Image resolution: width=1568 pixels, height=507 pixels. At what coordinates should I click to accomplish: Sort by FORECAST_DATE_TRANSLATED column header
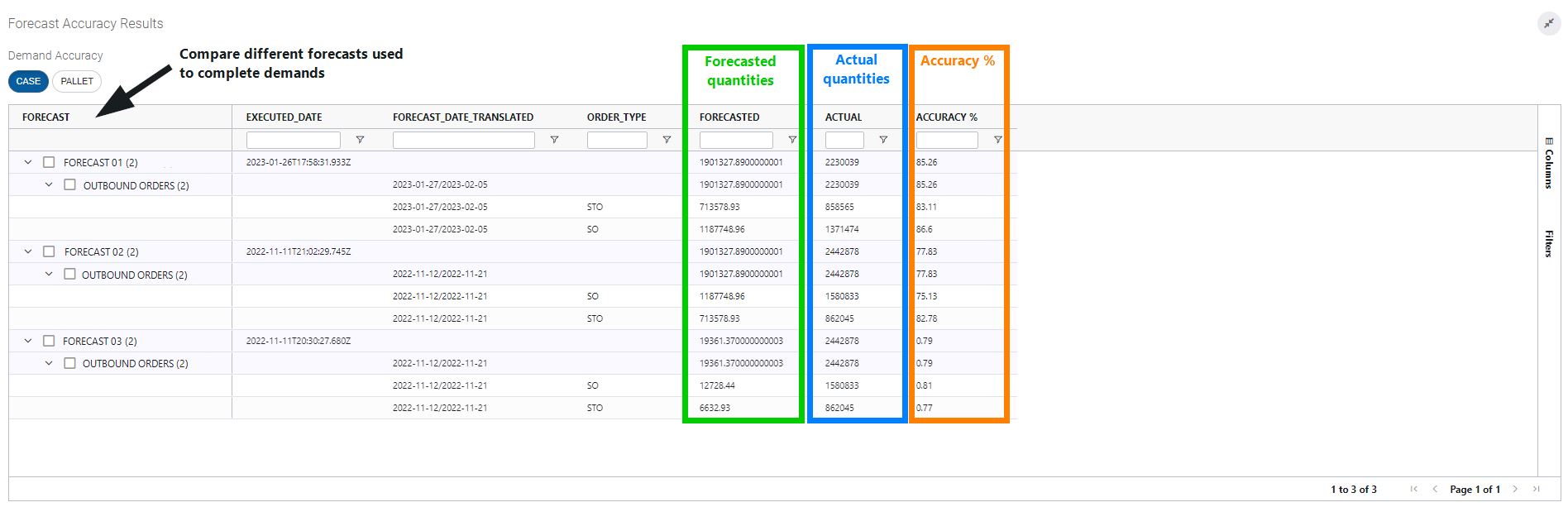pos(463,117)
